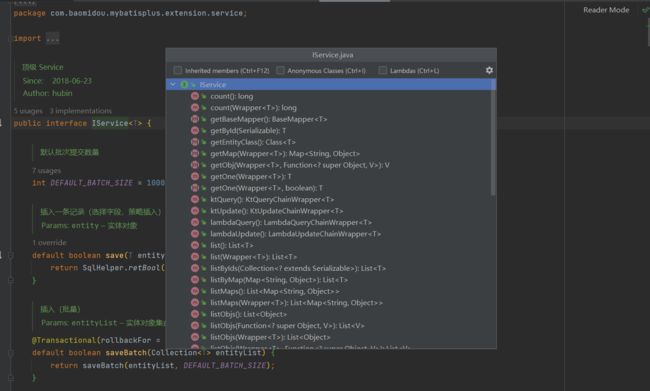The height and width of the screenshot is (391, 650).
Task: Click method icon beside listObjs(): List<Object>
Action: point(195,314)
